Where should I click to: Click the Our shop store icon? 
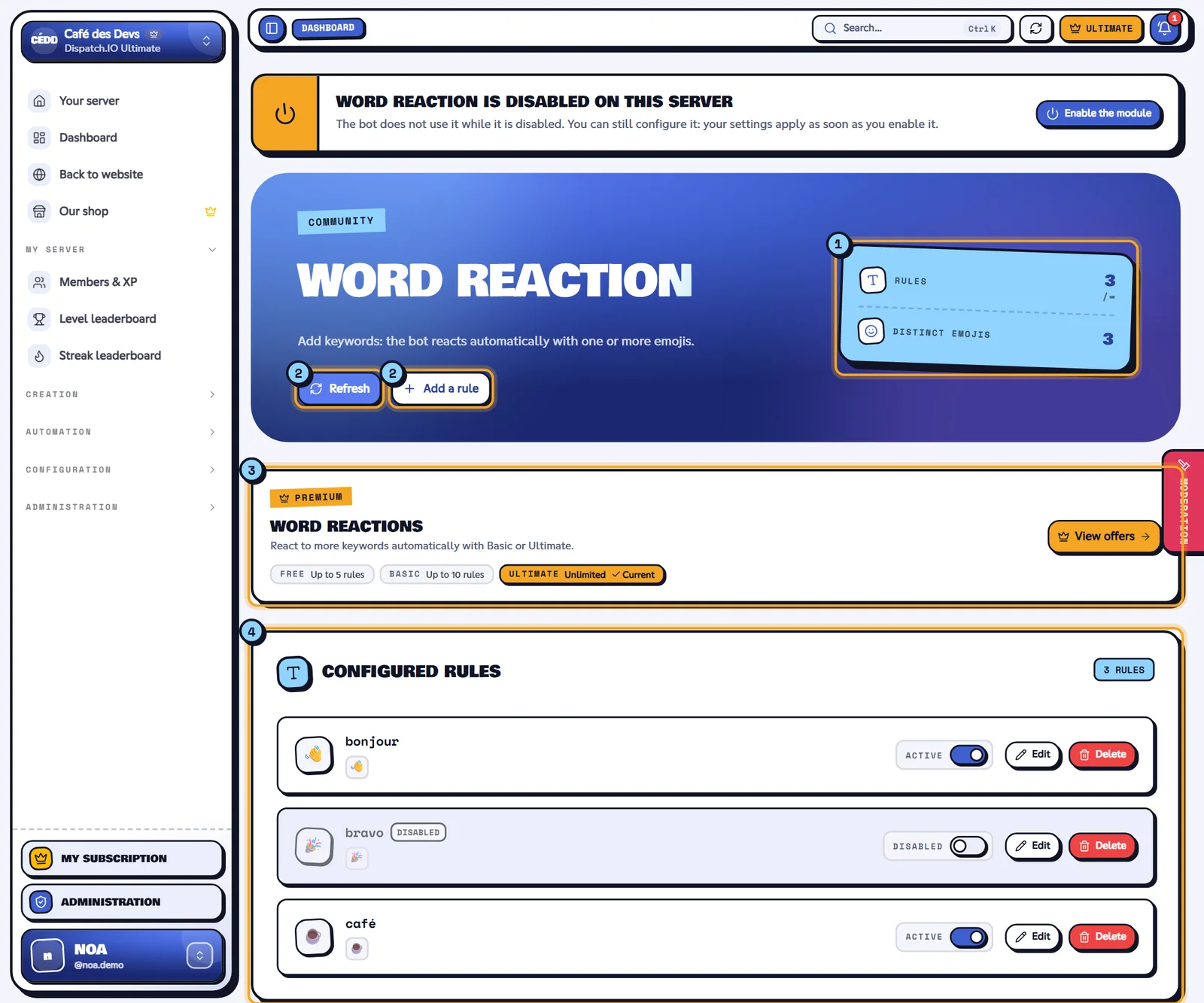(x=40, y=211)
